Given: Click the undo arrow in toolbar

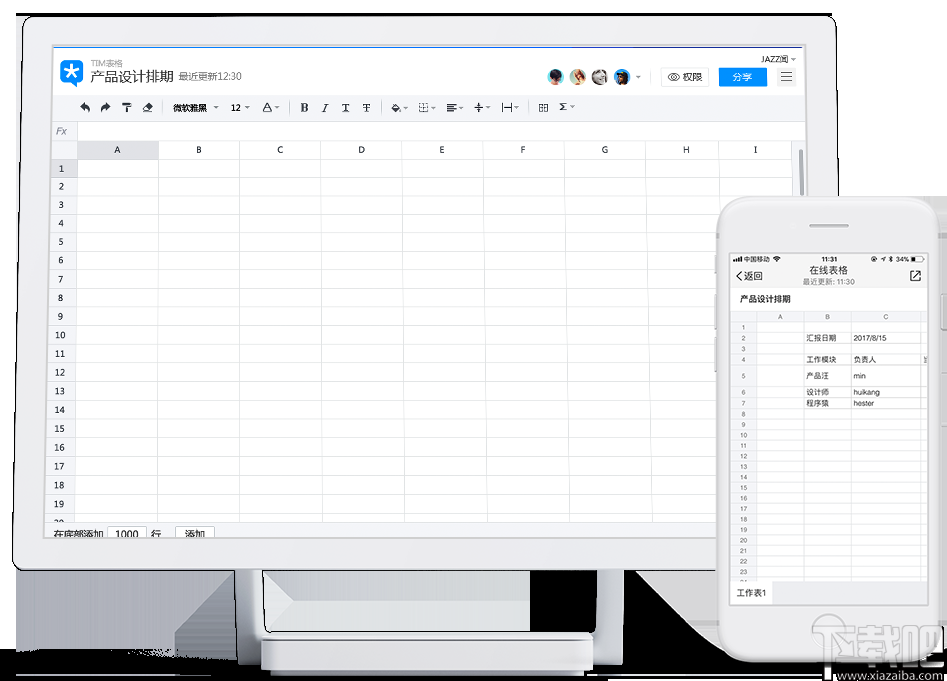Looking at the screenshot, I should click(85, 107).
